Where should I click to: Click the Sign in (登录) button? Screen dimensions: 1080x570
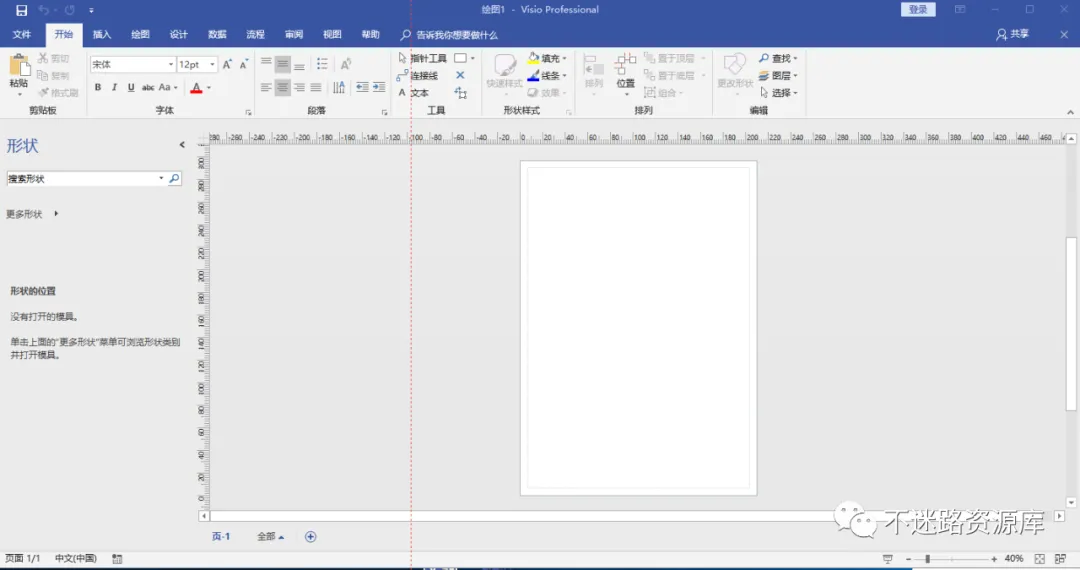click(x=918, y=10)
